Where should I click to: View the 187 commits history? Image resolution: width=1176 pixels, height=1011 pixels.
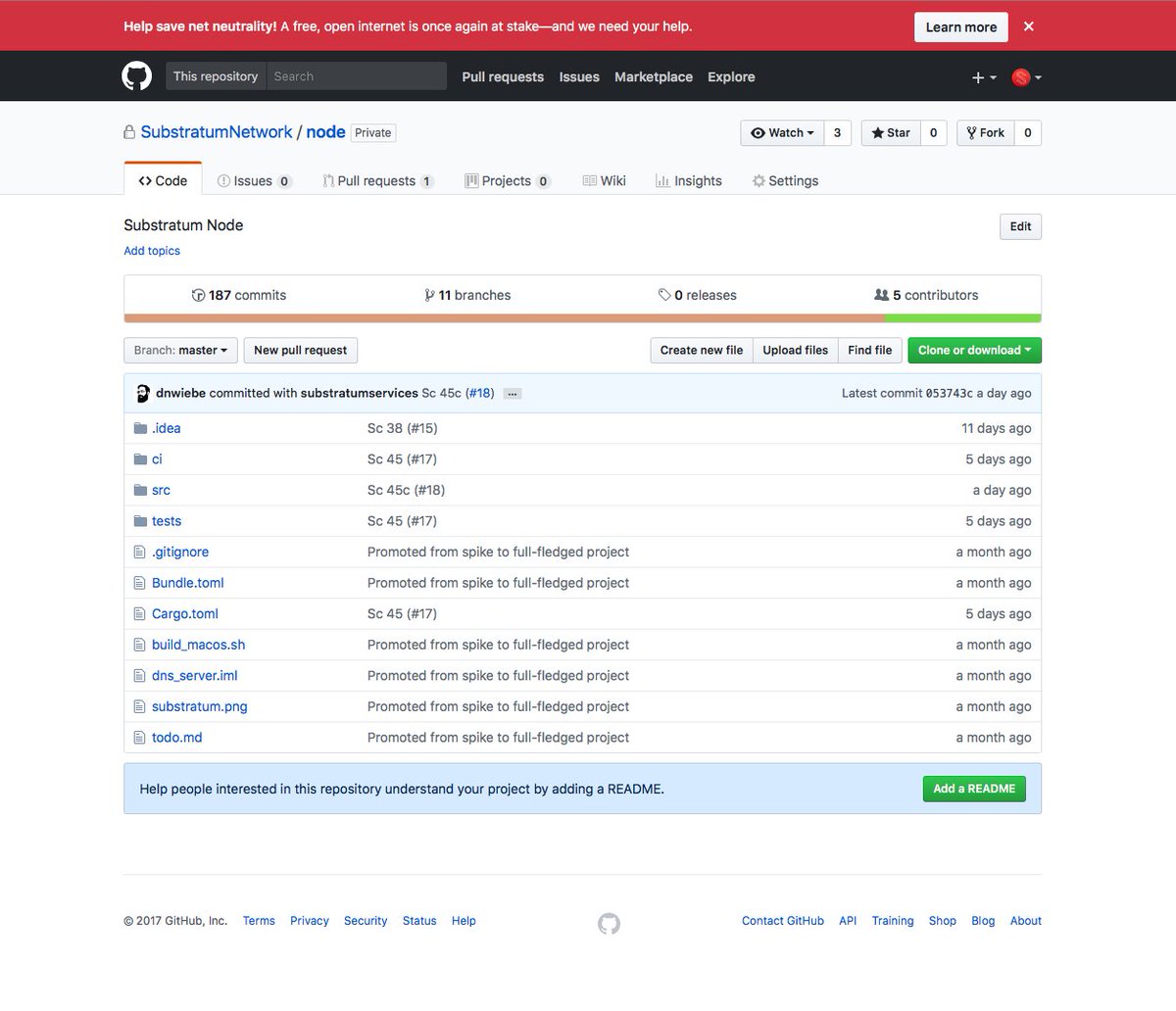pos(239,295)
